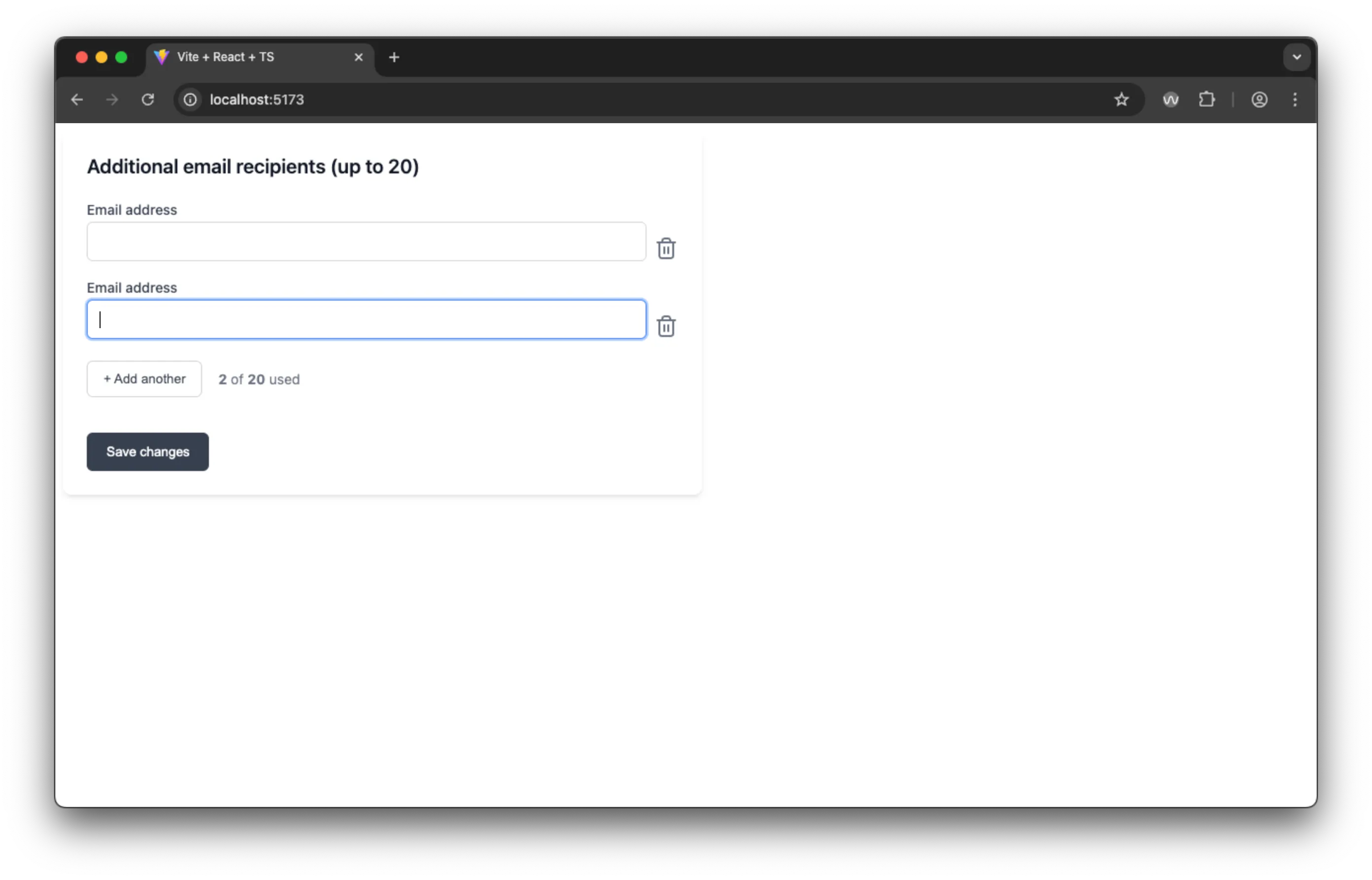Bookmark this page with the star icon
This screenshot has height=880, width=1372.
point(1121,100)
